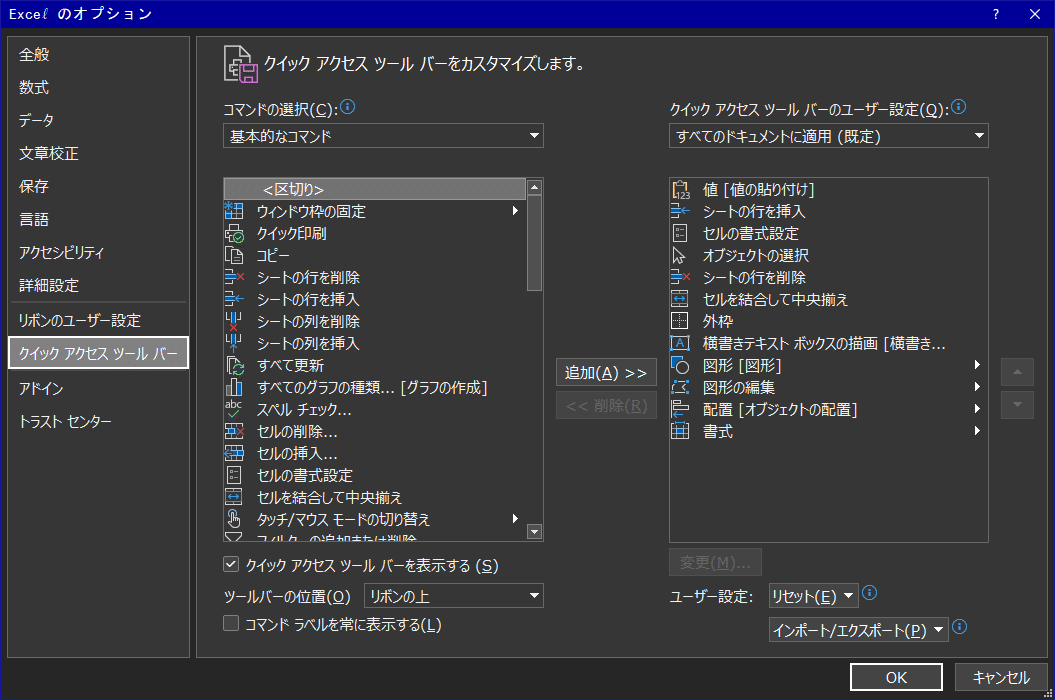Click セルの書式設定 icon in right toolbar list

pyautogui.click(x=680, y=233)
